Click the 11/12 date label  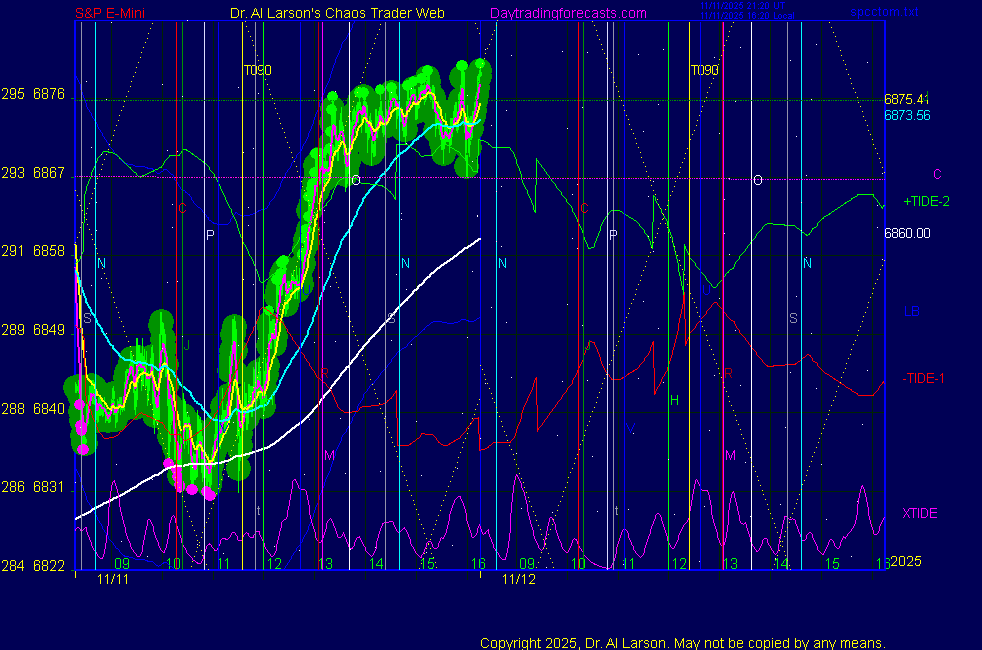[519, 579]
